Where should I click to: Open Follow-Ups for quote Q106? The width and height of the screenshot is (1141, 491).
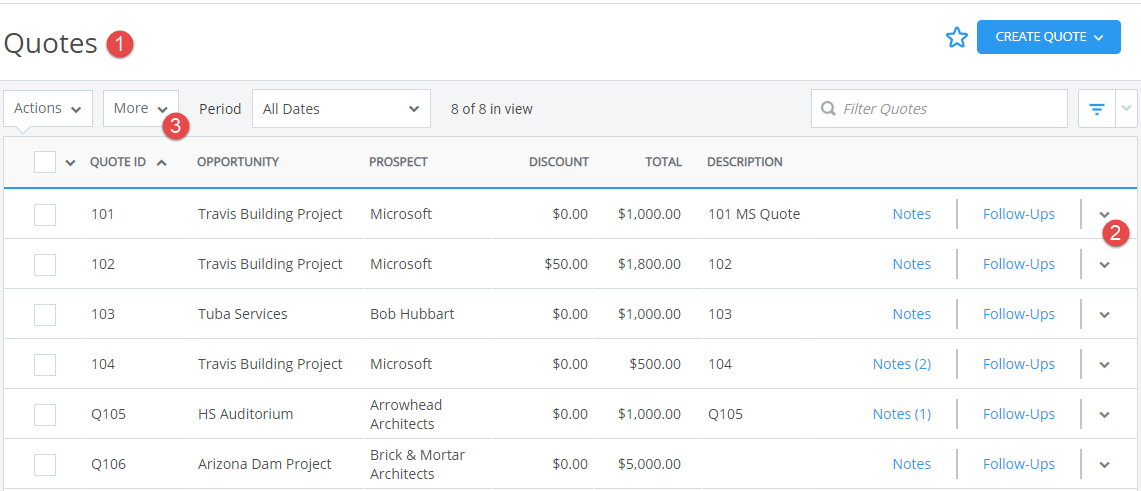[x=1019, y=464]
